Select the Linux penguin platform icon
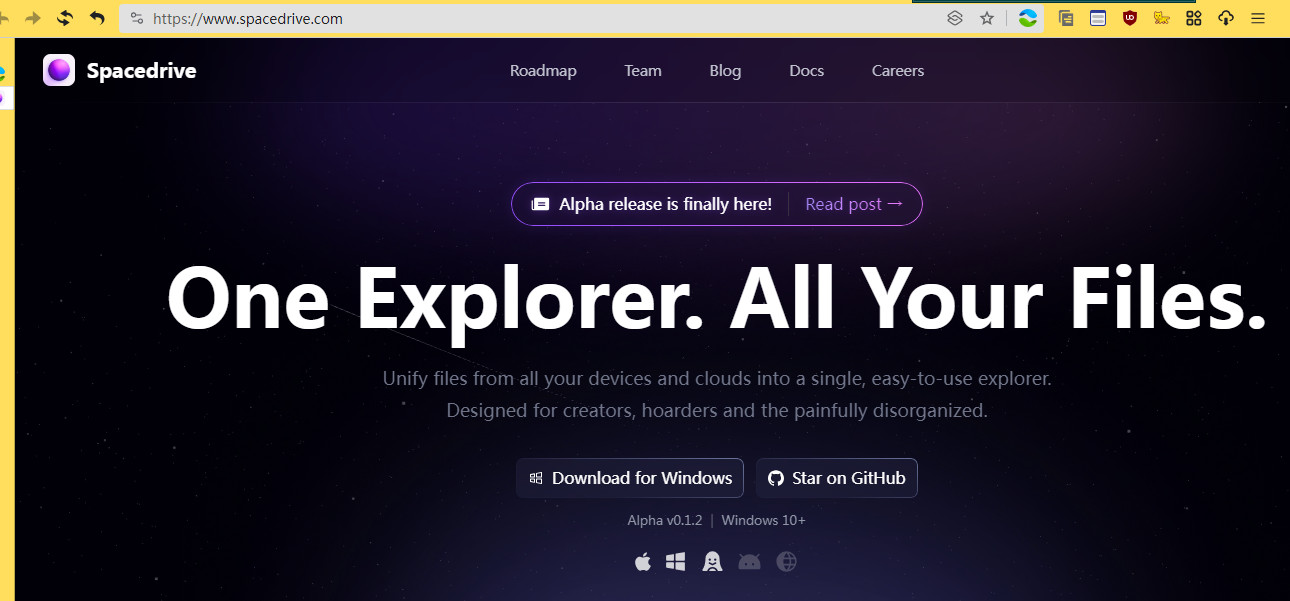The height and width of the screenshot is (601, 1290). pos(712,562)
